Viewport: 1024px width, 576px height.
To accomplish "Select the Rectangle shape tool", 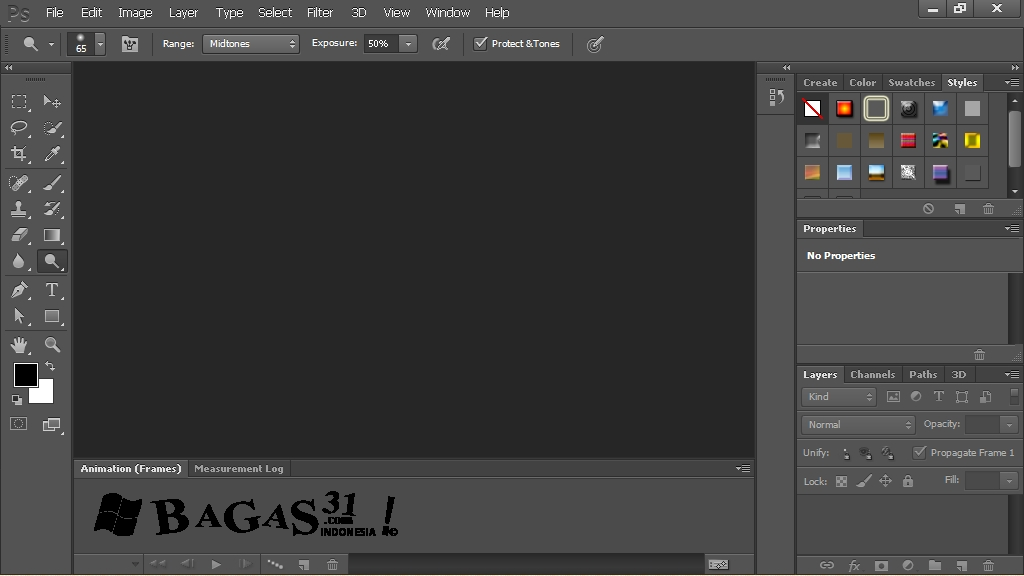I will point(52,316).
